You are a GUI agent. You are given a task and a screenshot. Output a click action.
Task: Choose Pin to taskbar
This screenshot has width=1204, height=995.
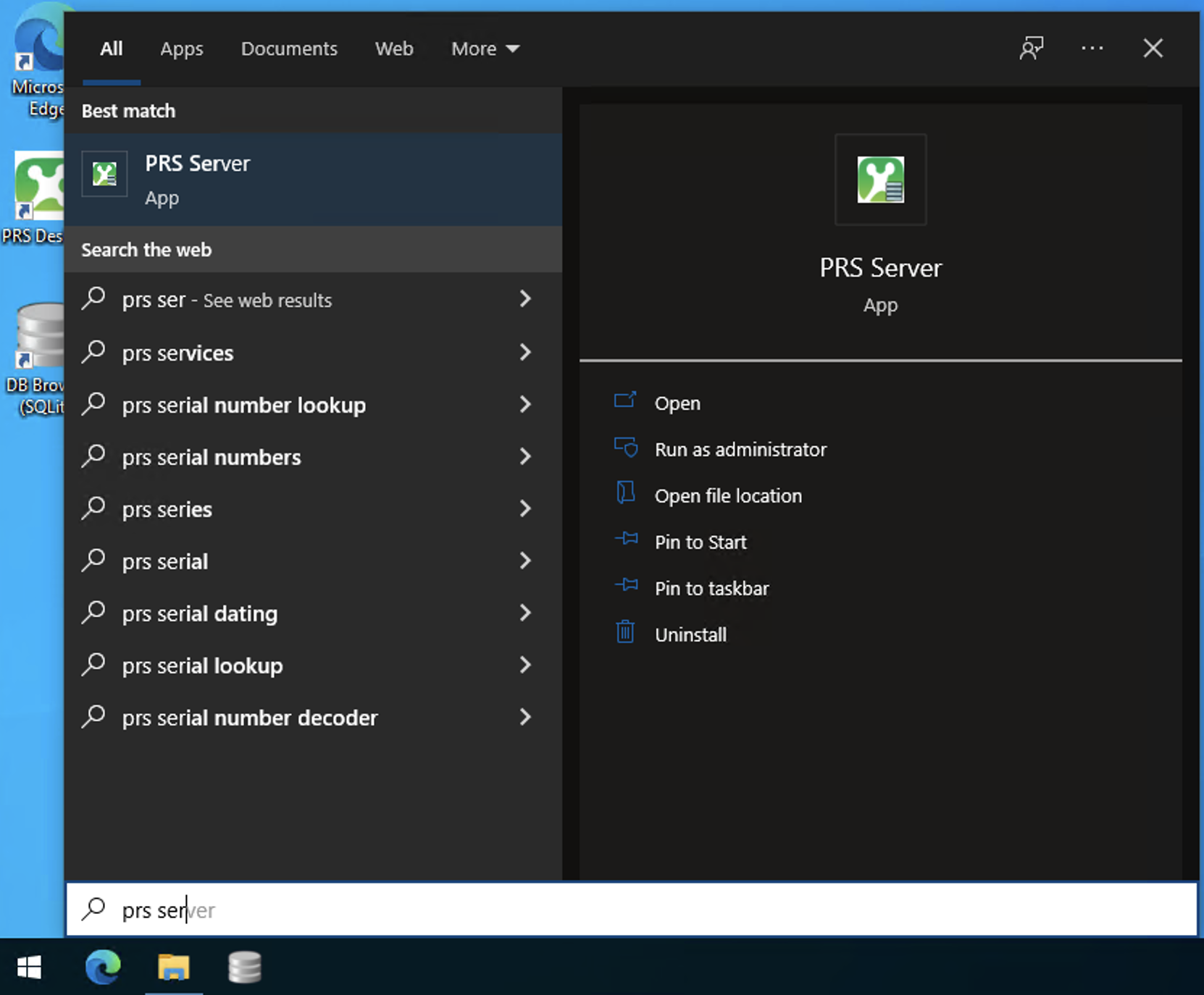[x=711, y=589]
